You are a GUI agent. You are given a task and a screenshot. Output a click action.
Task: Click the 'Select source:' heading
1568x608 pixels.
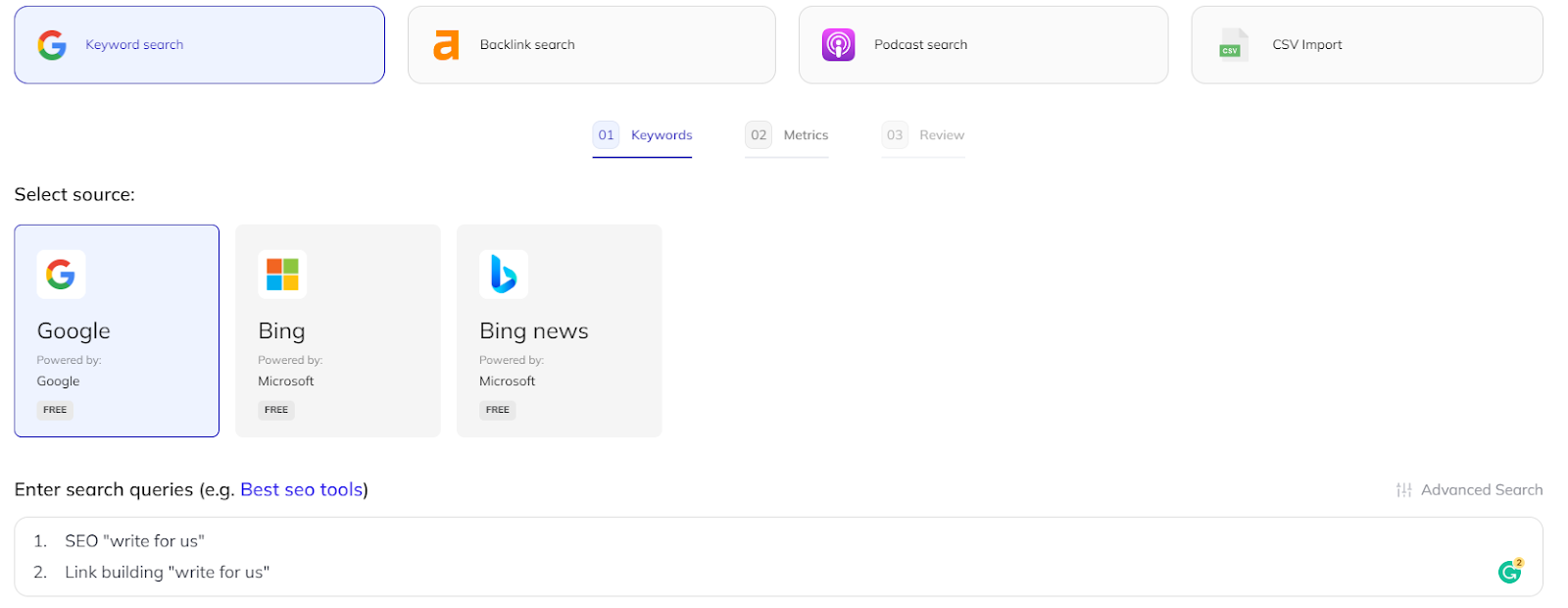click(74, 194)
